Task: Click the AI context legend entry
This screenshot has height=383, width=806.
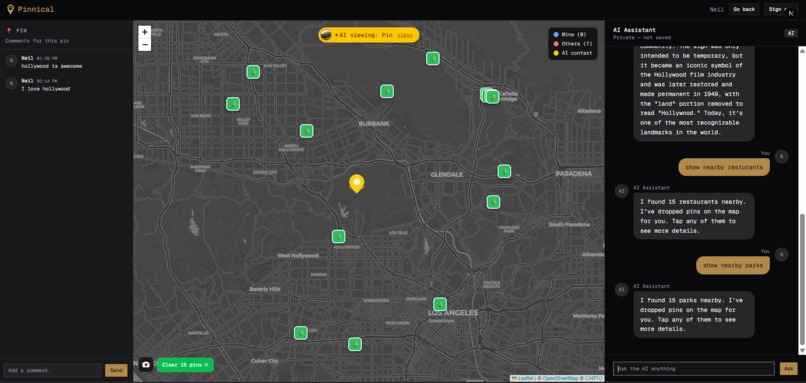Action: click(573, 53)
